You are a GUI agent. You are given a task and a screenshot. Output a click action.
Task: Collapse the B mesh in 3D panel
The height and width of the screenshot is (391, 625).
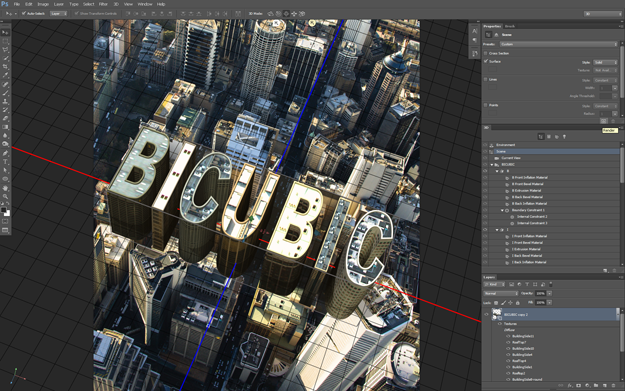point(497,171)
